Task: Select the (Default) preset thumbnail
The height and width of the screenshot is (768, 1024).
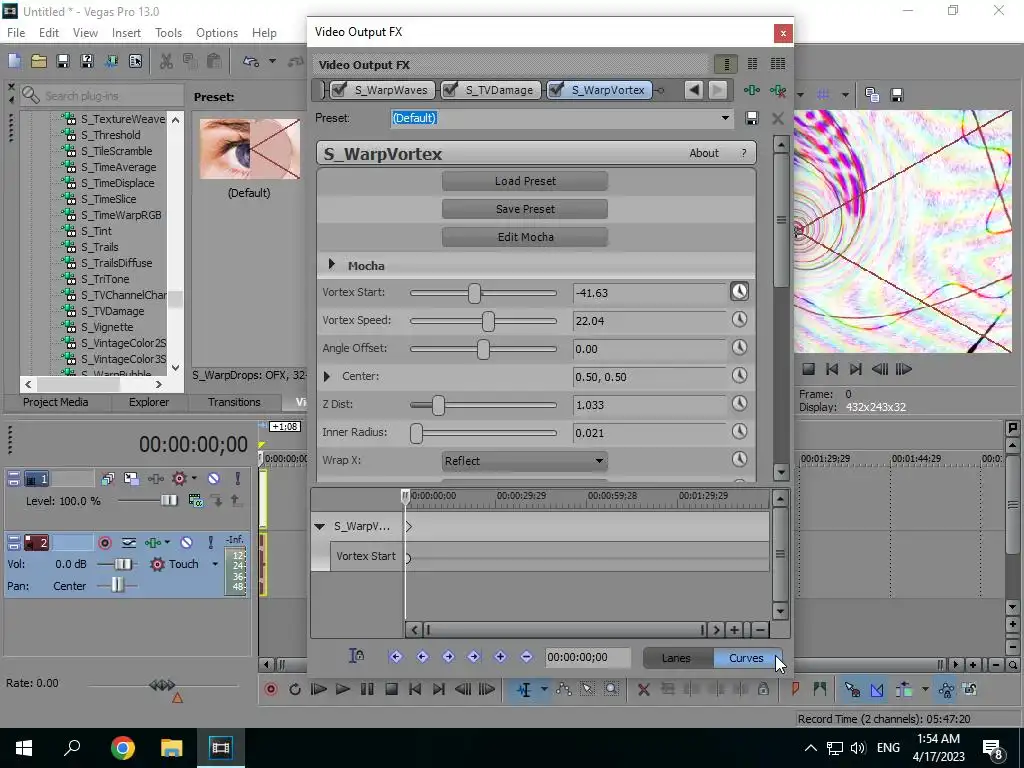Action: tap(249, 150)
